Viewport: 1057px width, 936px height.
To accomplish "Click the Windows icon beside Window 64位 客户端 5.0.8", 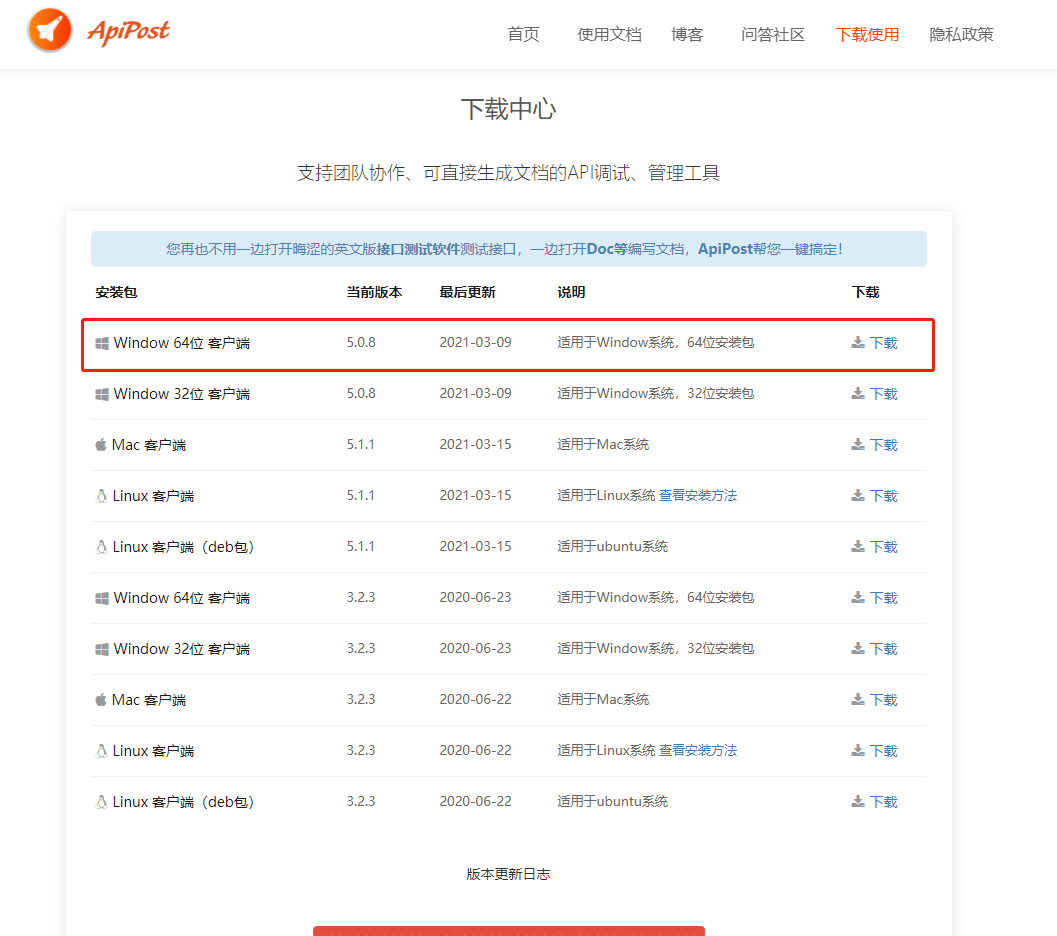I will pyautogui.click(x=100, y=342).
